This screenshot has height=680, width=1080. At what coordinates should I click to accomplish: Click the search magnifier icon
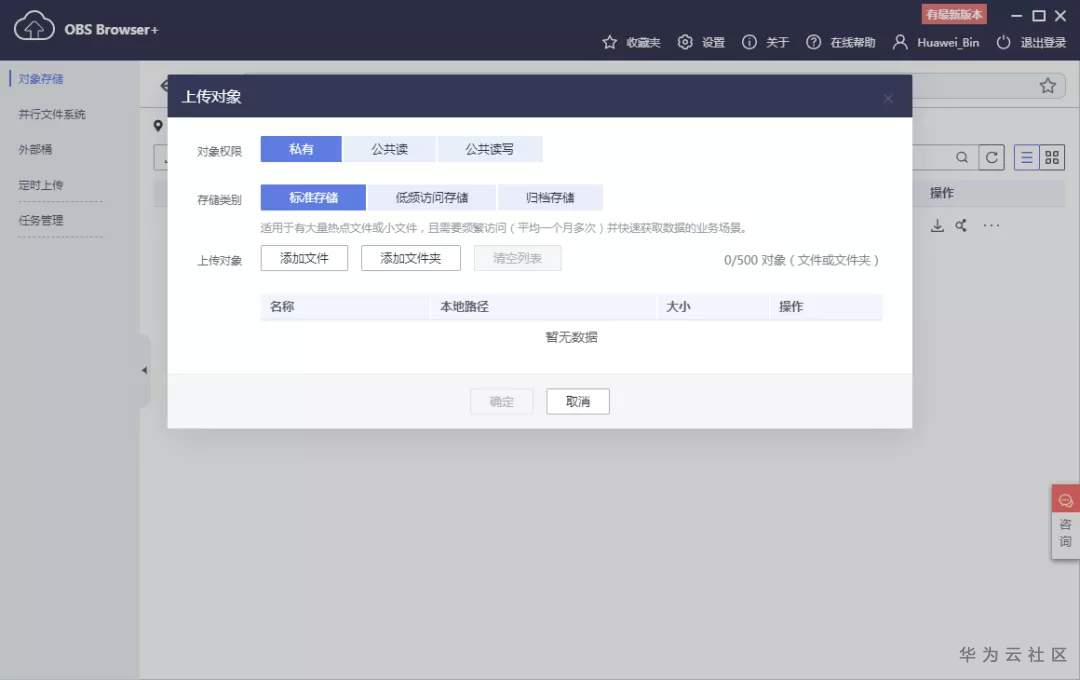(x=962, y=158)
